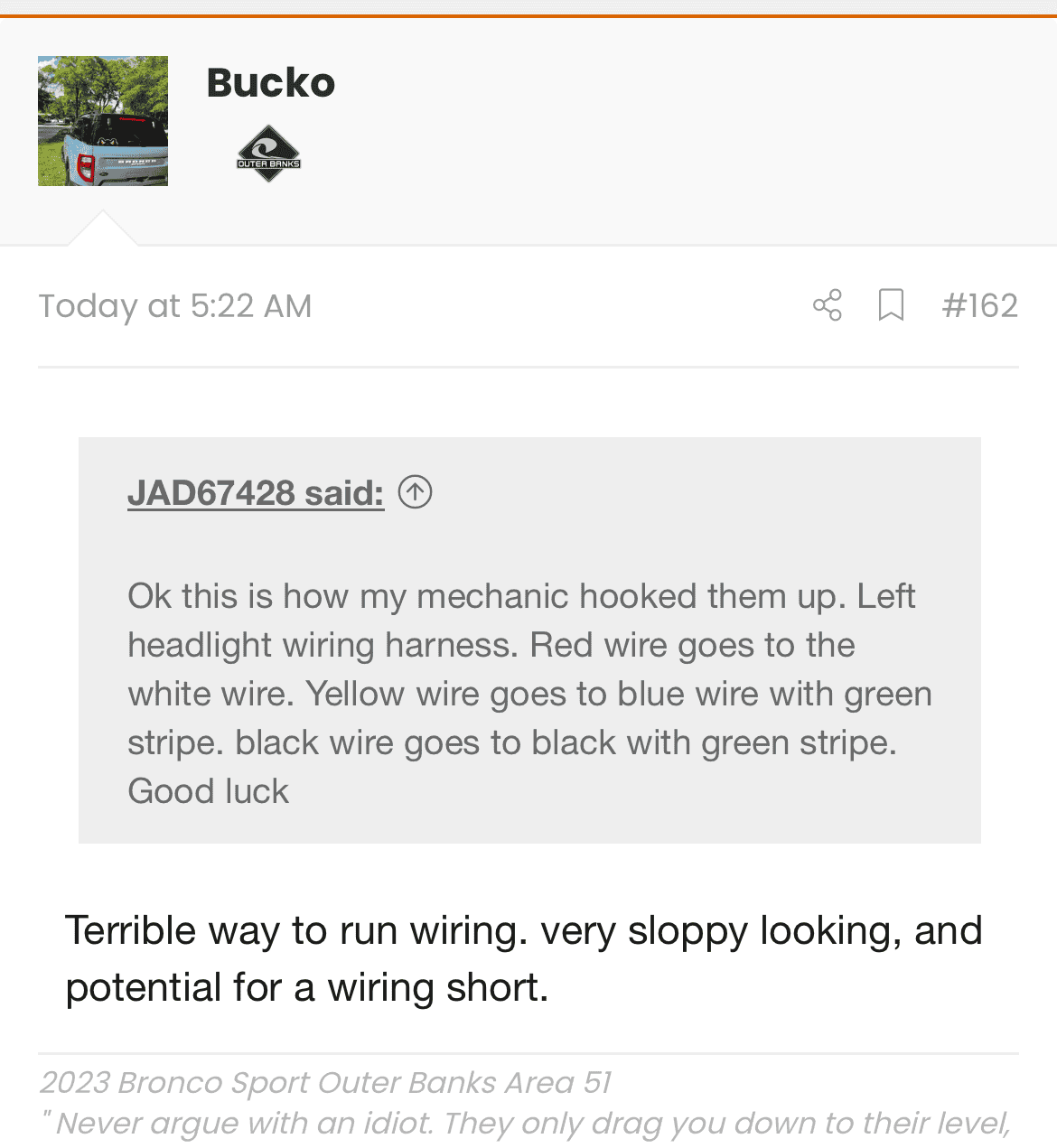This screenshot has height=1148, width=1057.
Task: Click the share icon on post #162
Action: coord(827,305)
